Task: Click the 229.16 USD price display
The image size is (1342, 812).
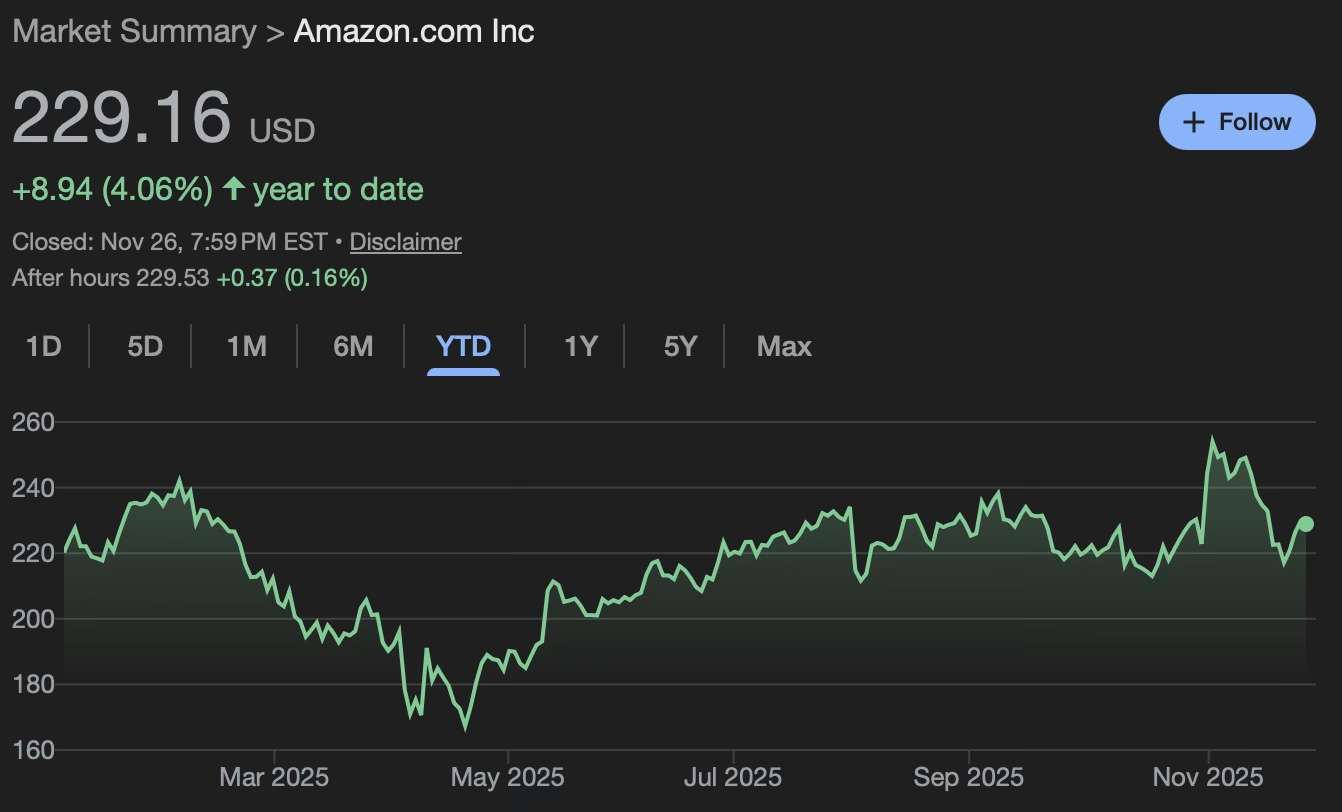Action: pyautogui.click(x=120, y=120)
